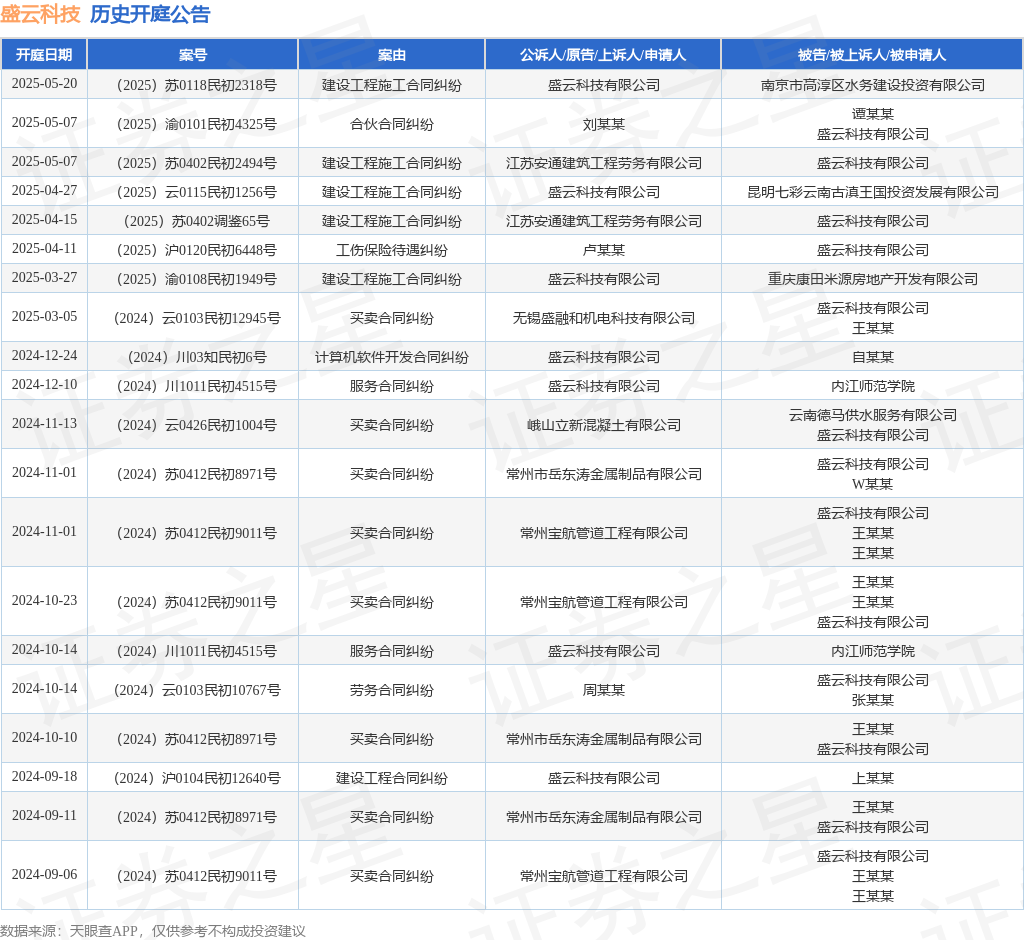Click defendant 昆明七彩云南古滇王国投资发展有限公司
This screenshot has width=1024, height=940.
tap(872, 192)
